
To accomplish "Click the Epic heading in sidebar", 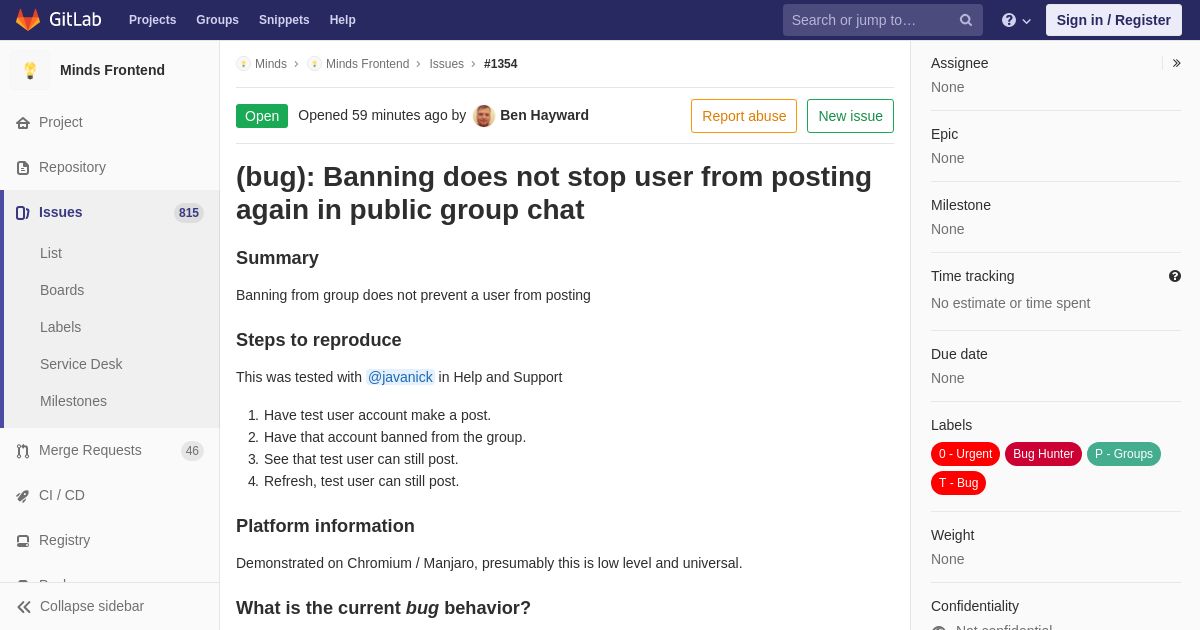I will tap(944, 134).
